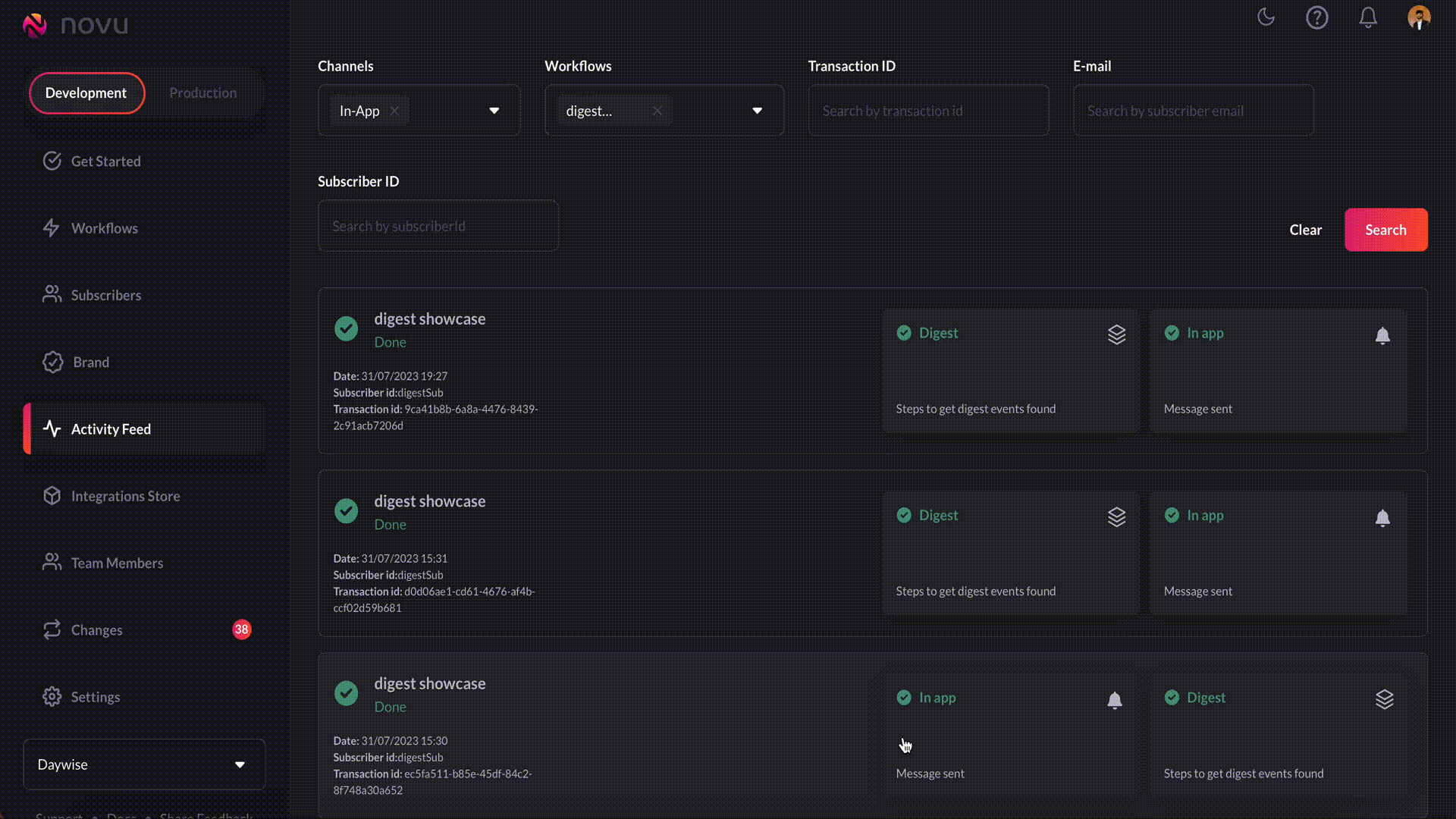Viewport: 1456px width, 819px height.
Task: Open the Daywise organization dropdown
Action: (x=144, y=764)
